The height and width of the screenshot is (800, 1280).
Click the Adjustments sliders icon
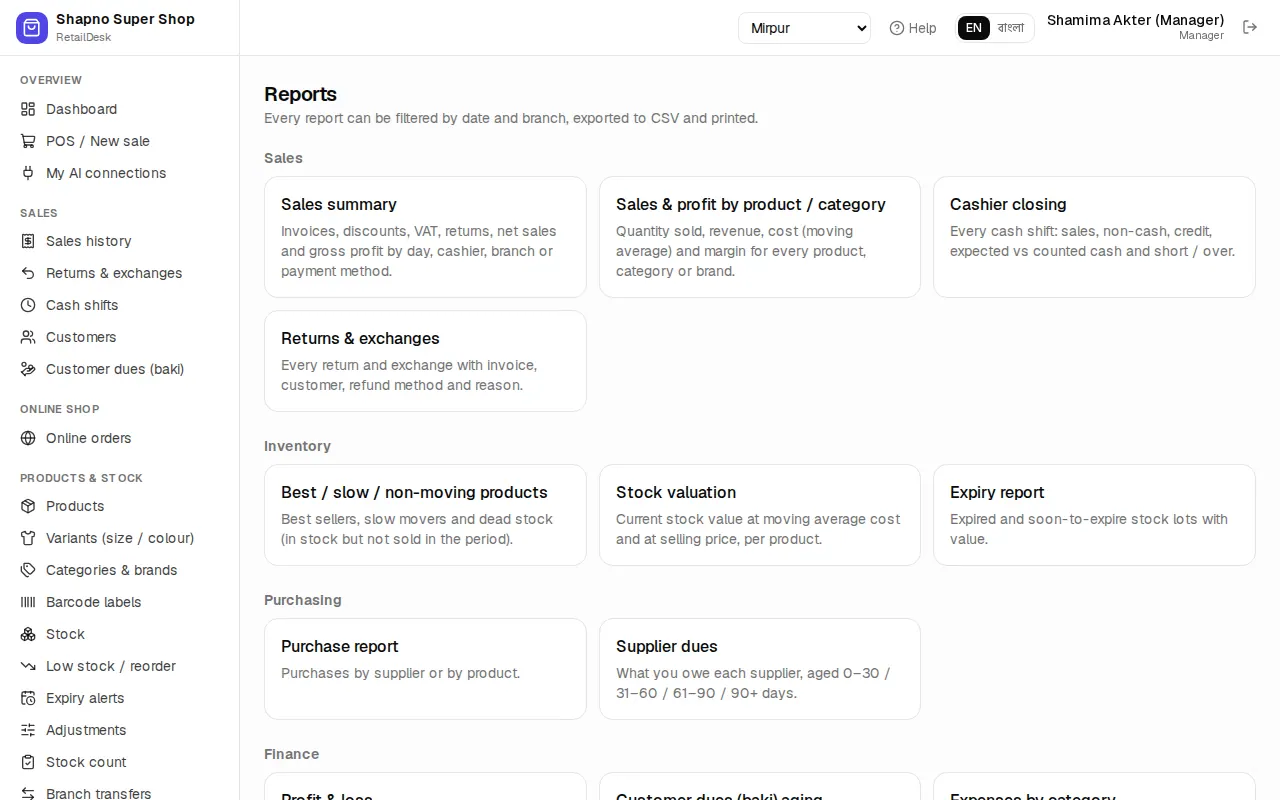click(x=28, y=730)
